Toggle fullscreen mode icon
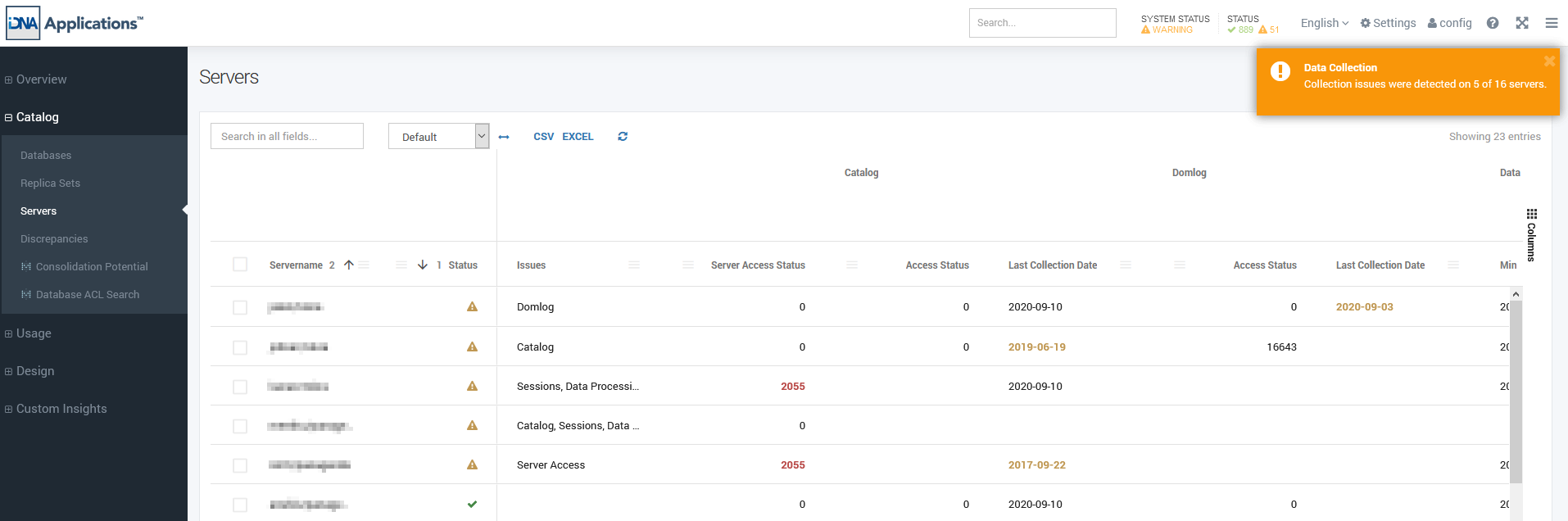Screen dimensions: 1568x521 1522,23
